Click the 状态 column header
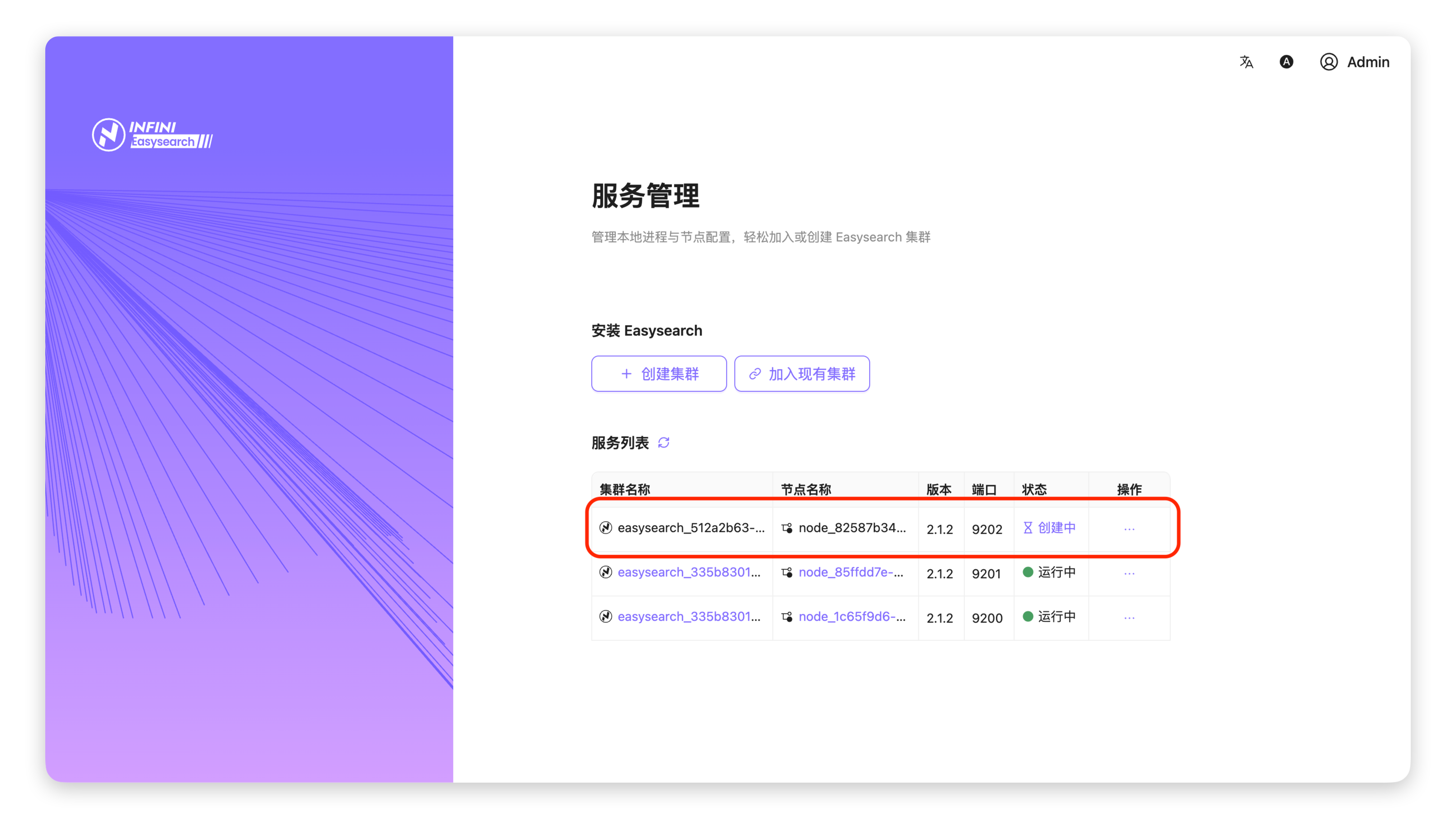1456x837 pixels. [x=1034, y=489]
